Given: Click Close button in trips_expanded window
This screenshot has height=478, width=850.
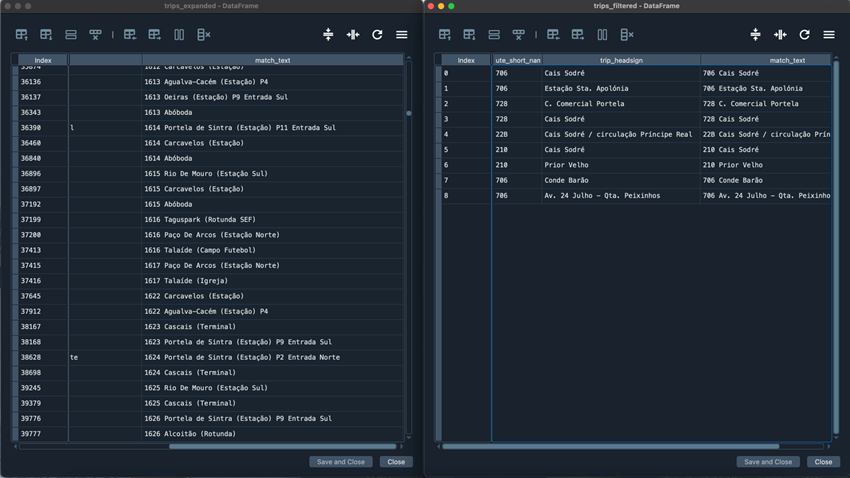Looking at the screenshot, I should click(x=396, y=462).
